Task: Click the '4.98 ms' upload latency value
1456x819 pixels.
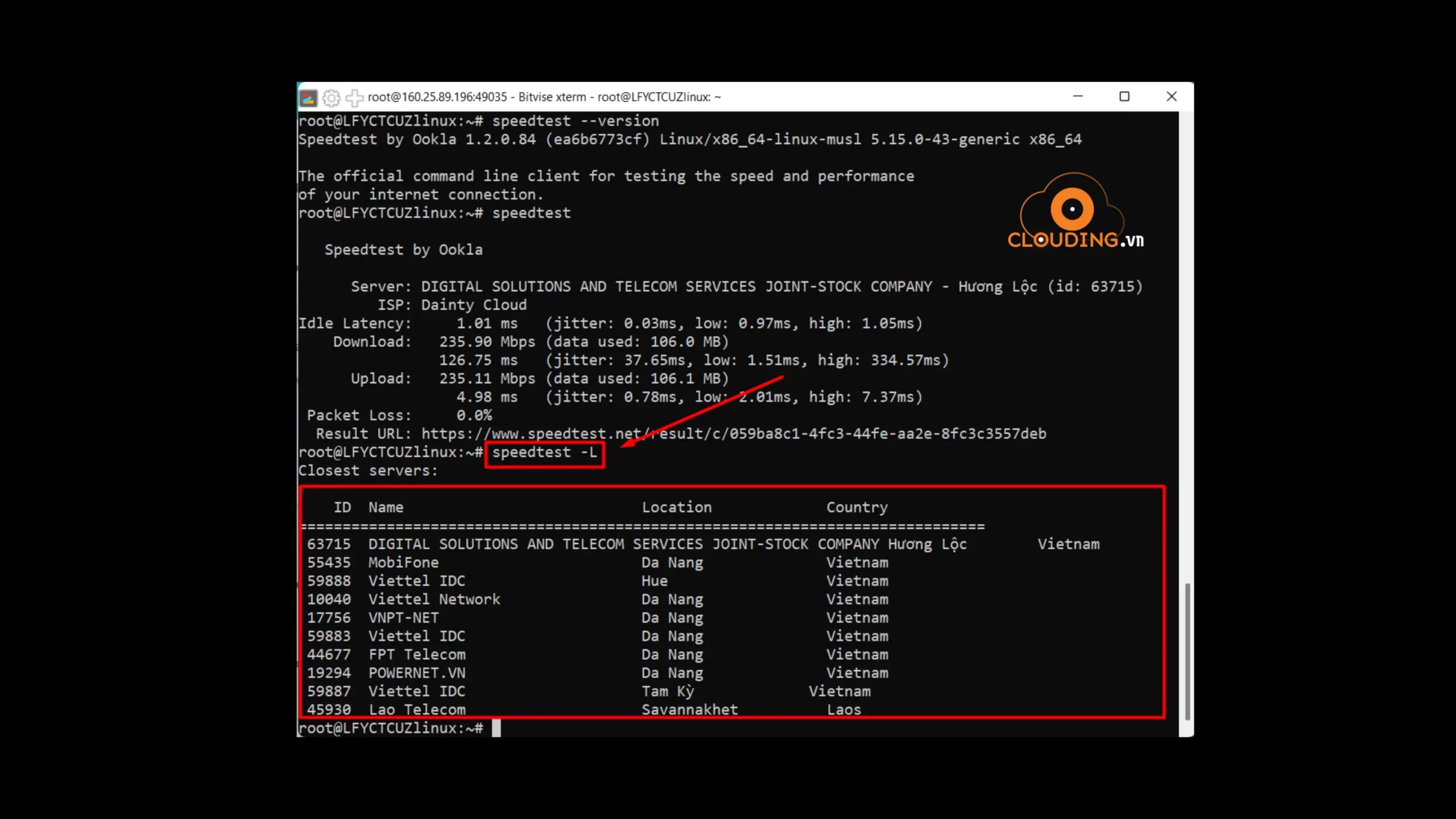Action: click(x=487, y=397)
